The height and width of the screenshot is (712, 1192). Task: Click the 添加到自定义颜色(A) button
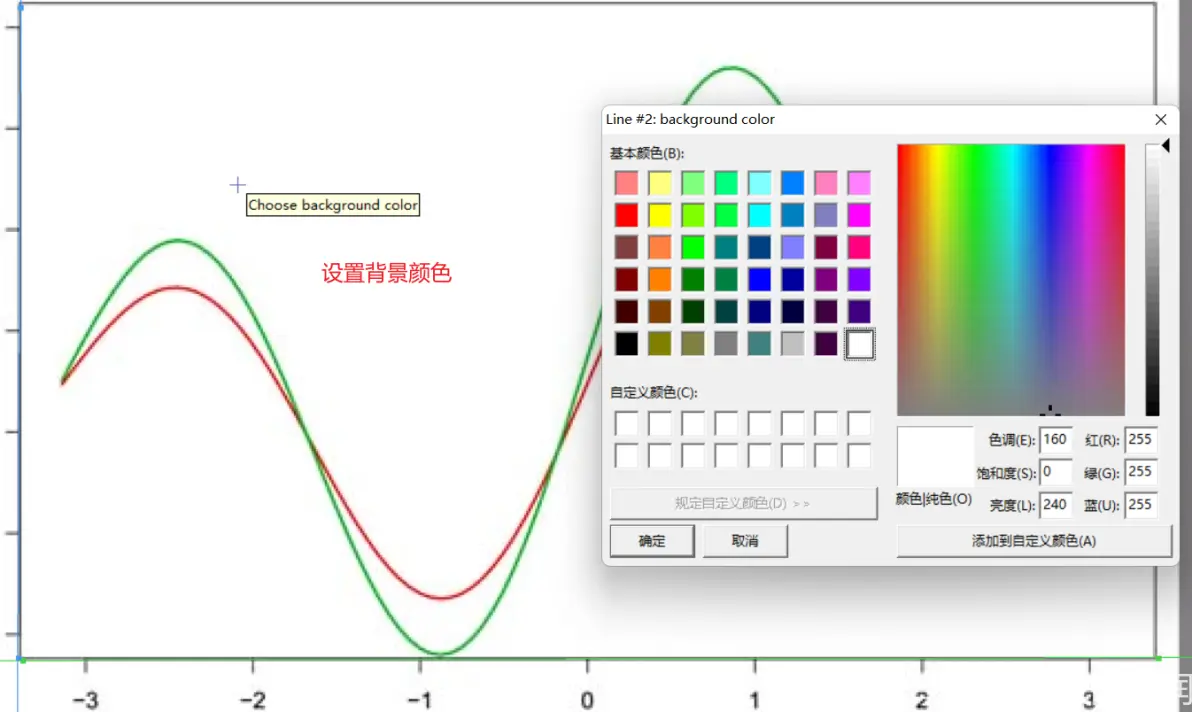[1034, 541]
